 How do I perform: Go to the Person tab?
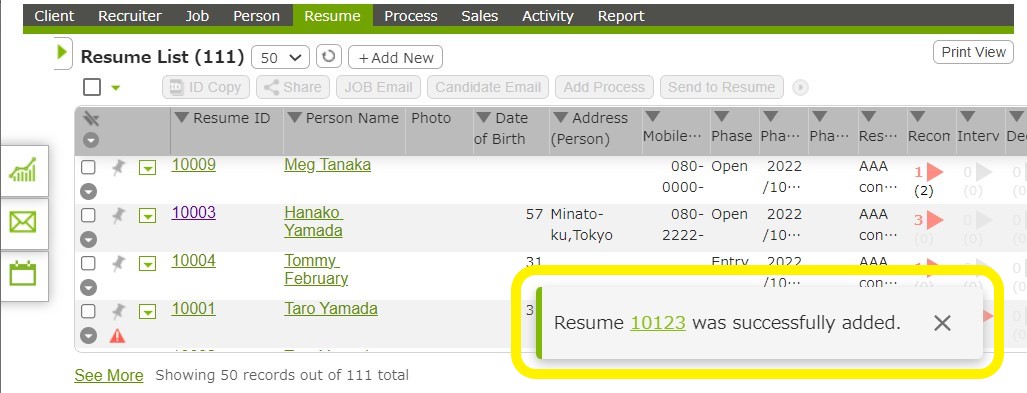[x=257, y=16]
